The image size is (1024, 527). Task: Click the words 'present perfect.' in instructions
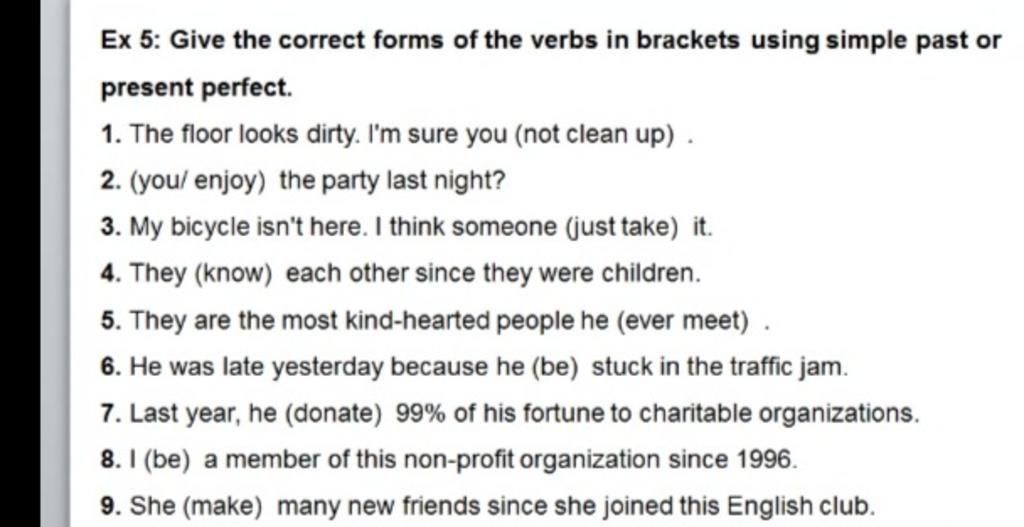pos(197,88)
